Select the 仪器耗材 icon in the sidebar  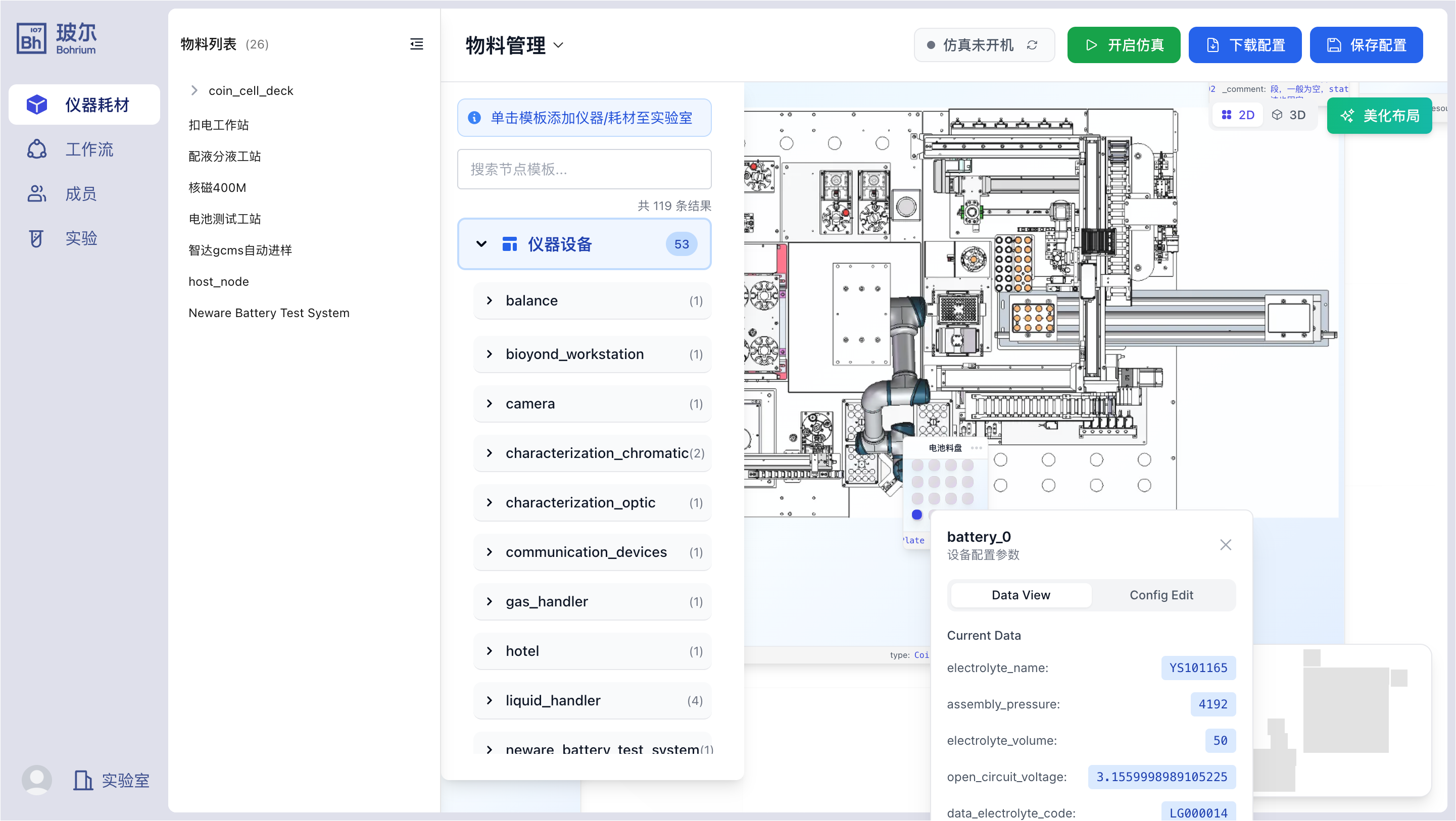36,105
